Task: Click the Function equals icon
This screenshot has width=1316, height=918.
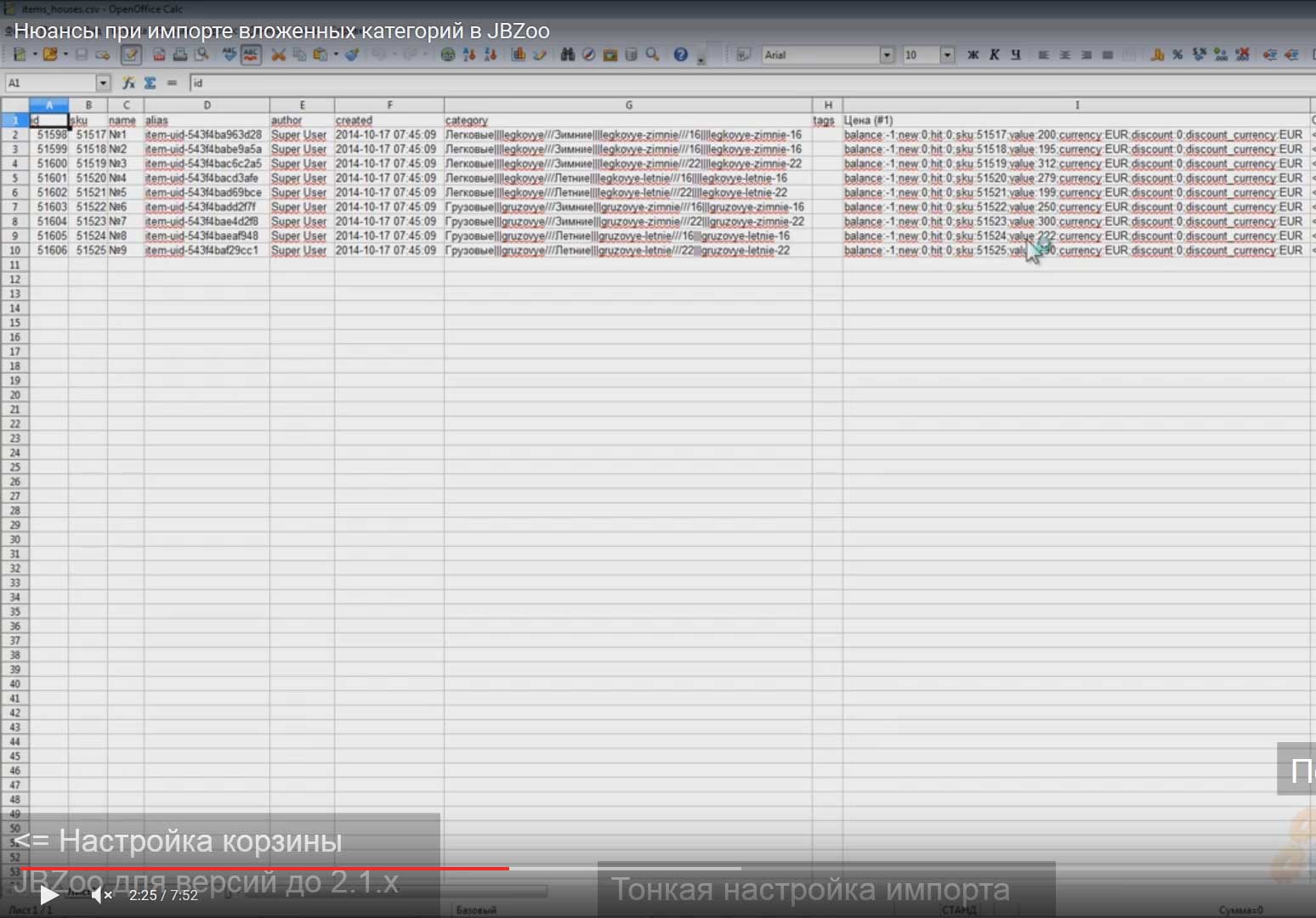Action: [172, 82]
